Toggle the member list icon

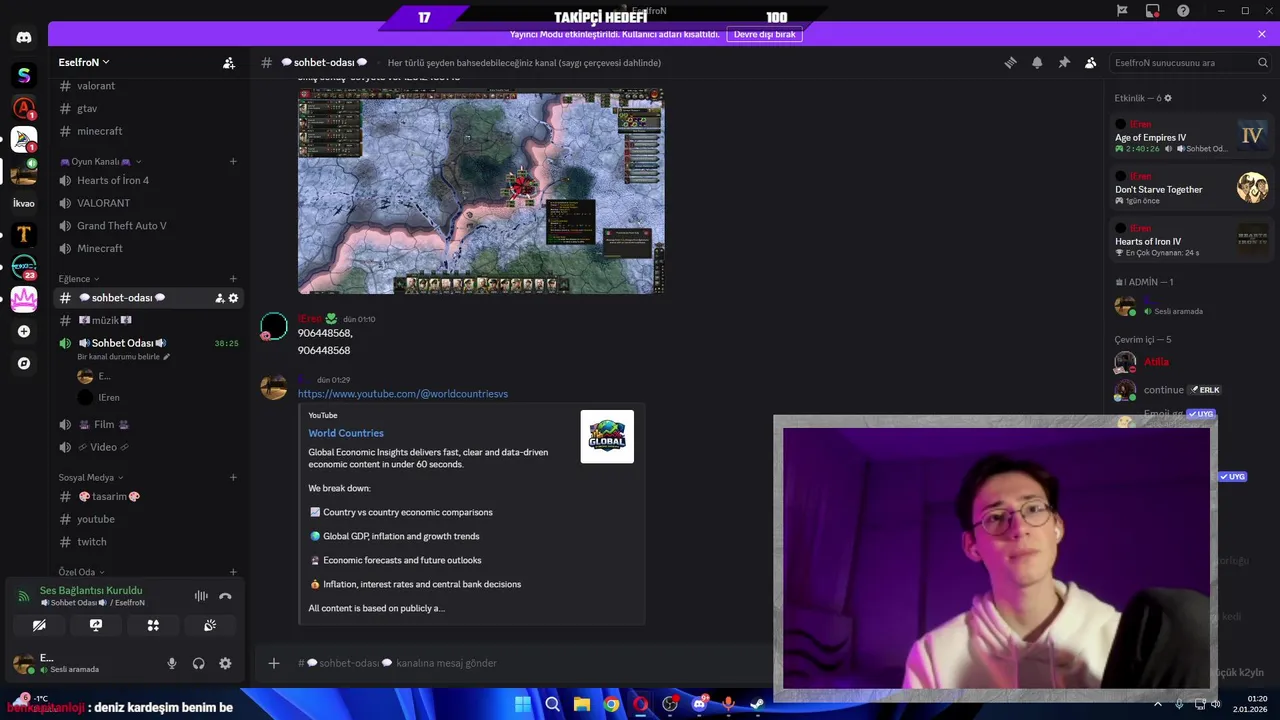pos(1091,63)
